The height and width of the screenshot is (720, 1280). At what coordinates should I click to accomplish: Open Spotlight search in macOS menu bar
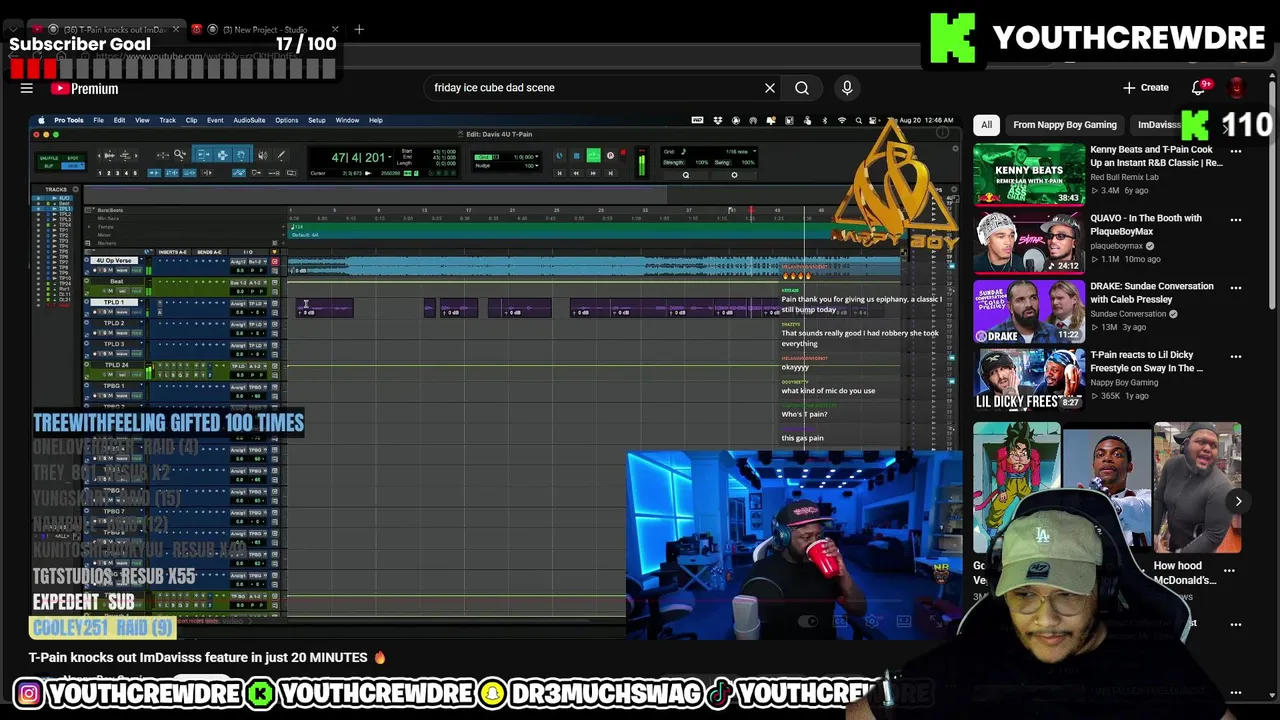coord(859,120)
